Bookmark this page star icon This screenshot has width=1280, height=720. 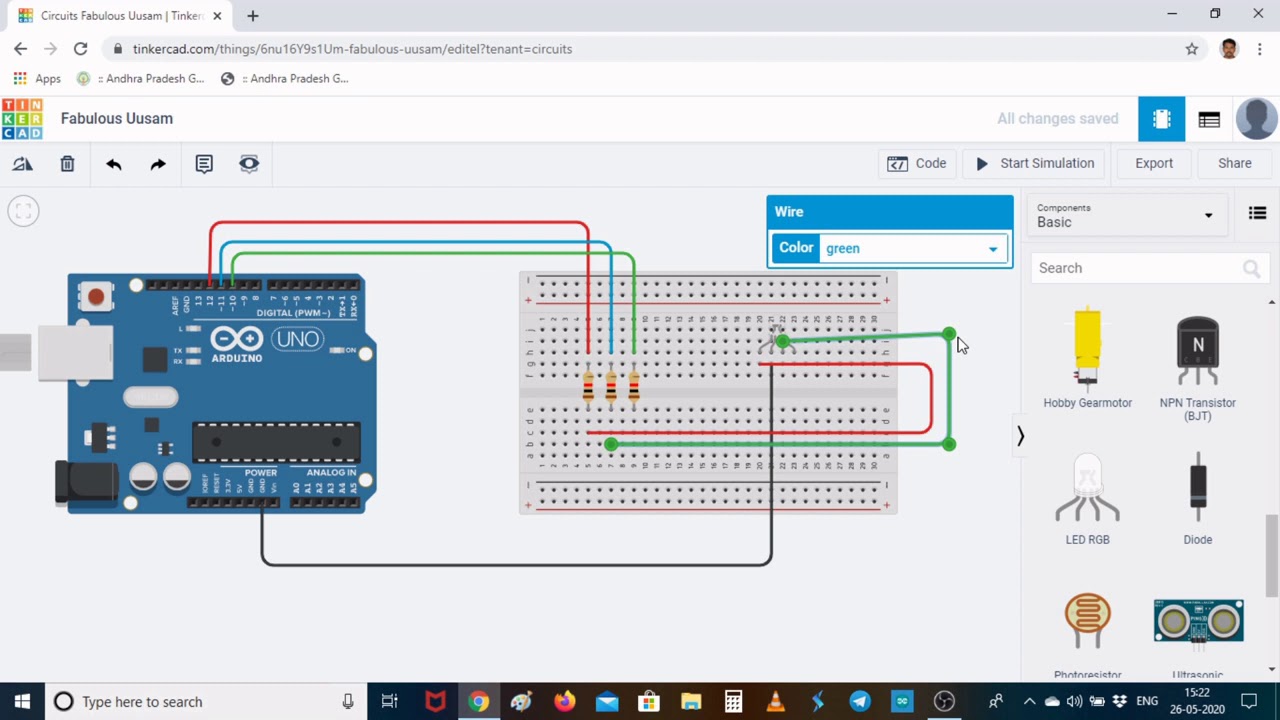(x=1191, y=49)
